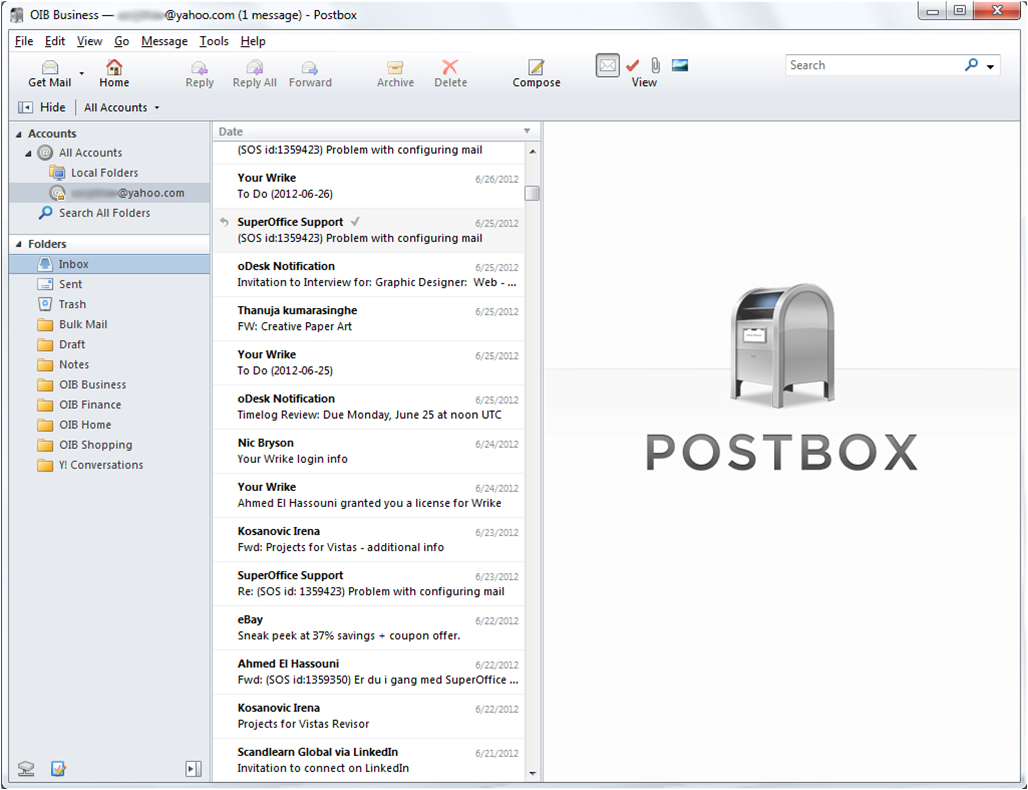
Task: Open the OIB Home folder
Action: pos(85,424)
